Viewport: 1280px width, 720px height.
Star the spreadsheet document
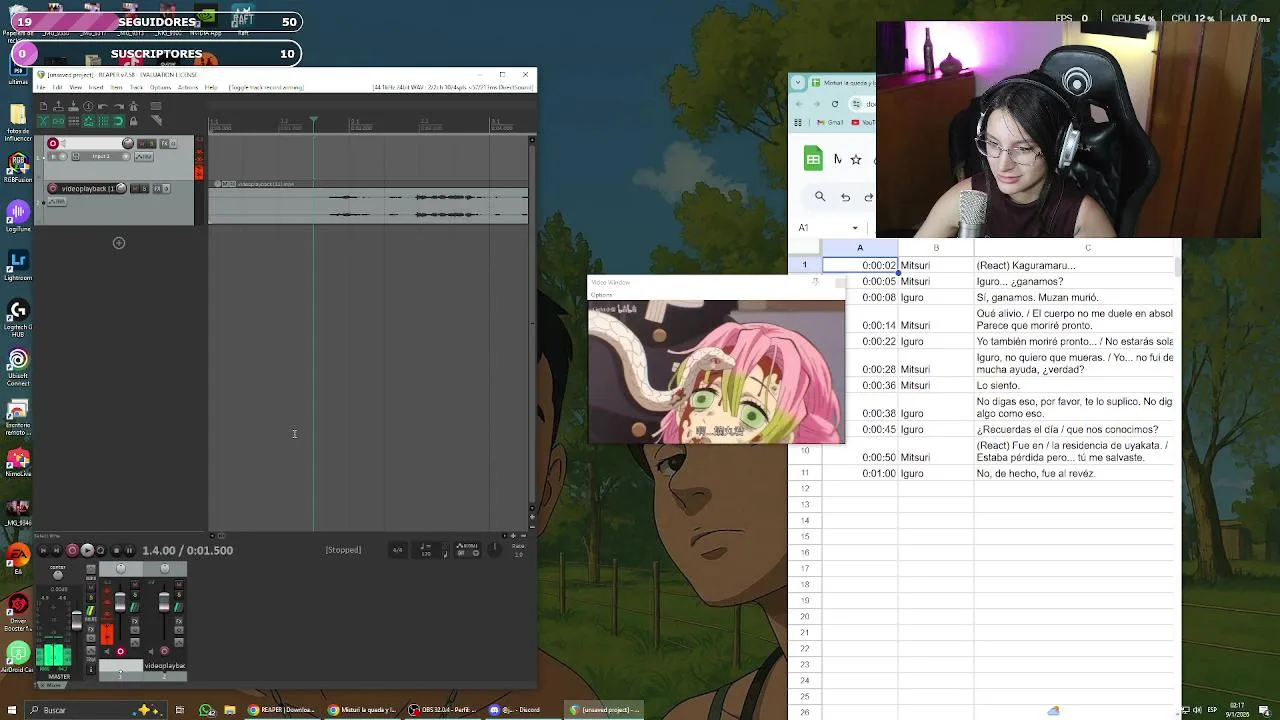pos(855,159)
